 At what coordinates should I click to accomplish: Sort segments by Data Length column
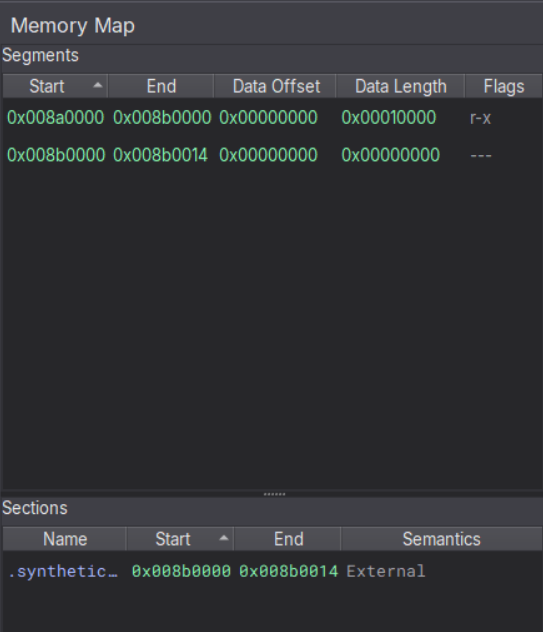pos(400,86)
